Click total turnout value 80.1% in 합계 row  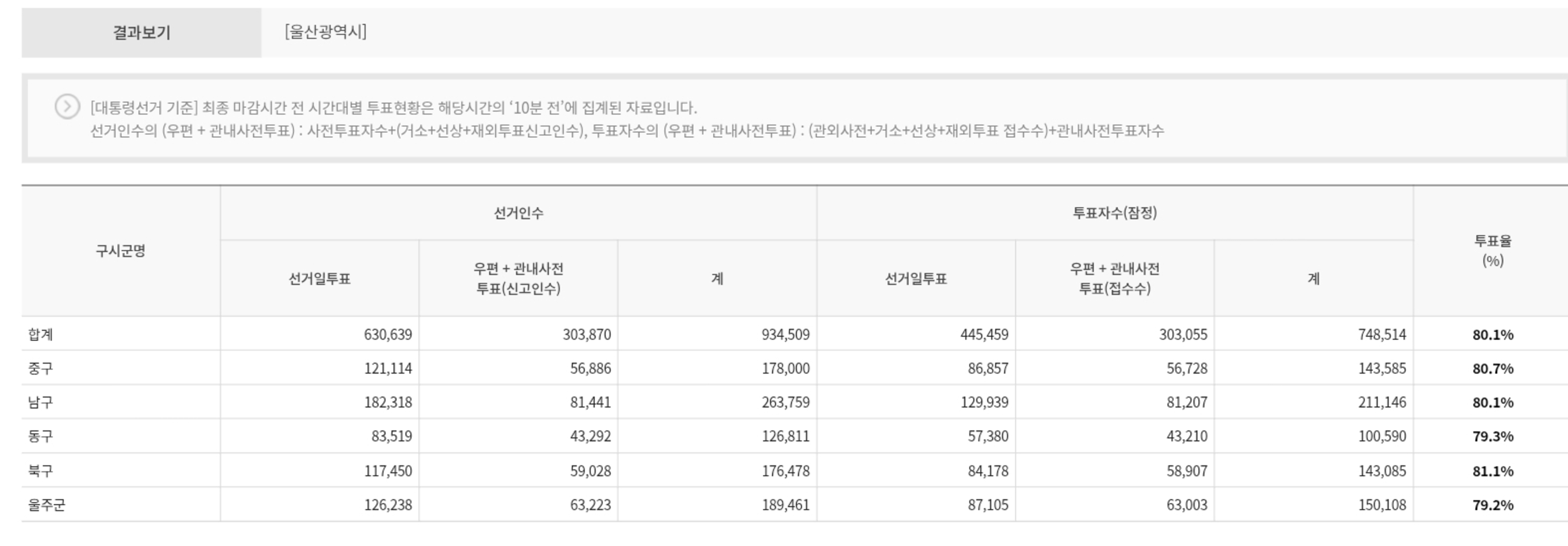click(1493, 334)
